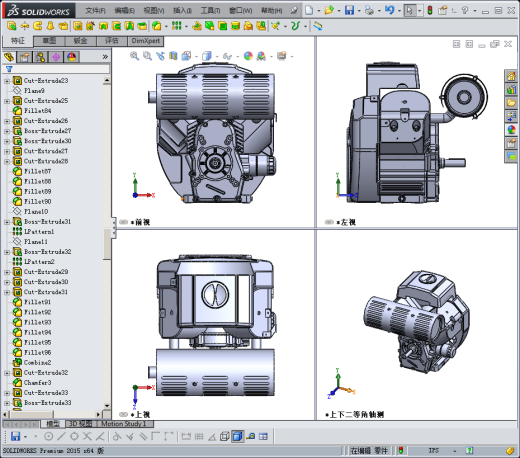Toggle the wireframe cube display button
The height and width of the screenshot is (458, 520).
point(225,436)
